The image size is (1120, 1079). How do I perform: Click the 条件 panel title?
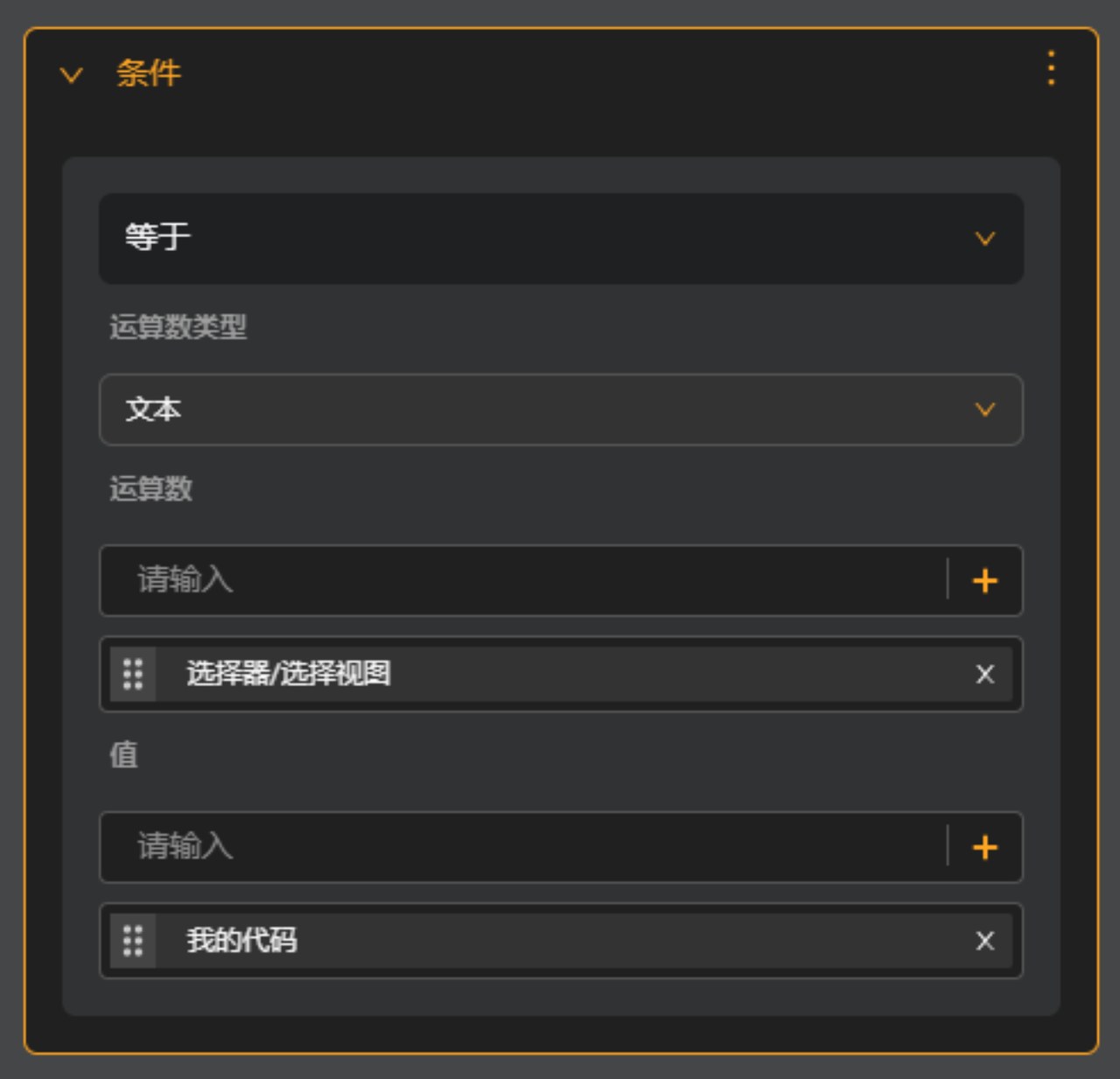(x=149, y=73)
